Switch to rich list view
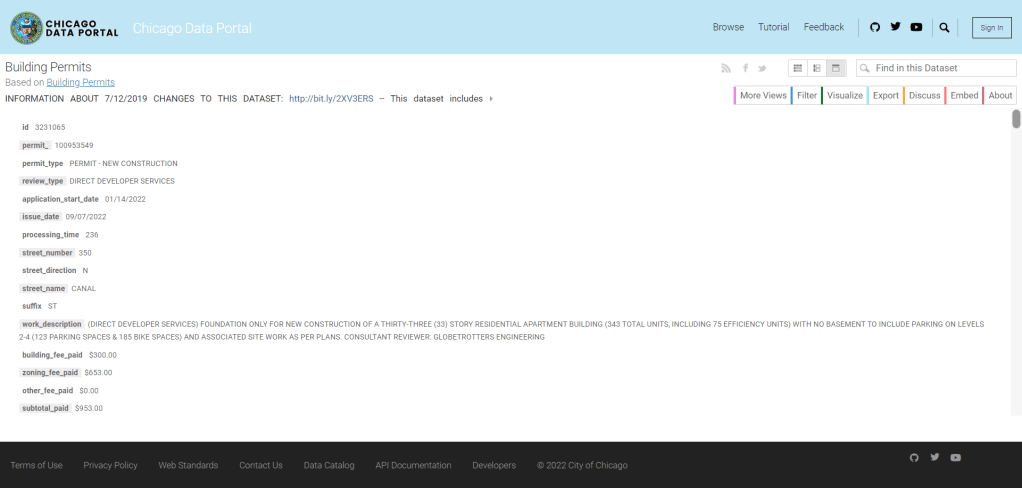 pyautogui.click(x=817, y=68)
